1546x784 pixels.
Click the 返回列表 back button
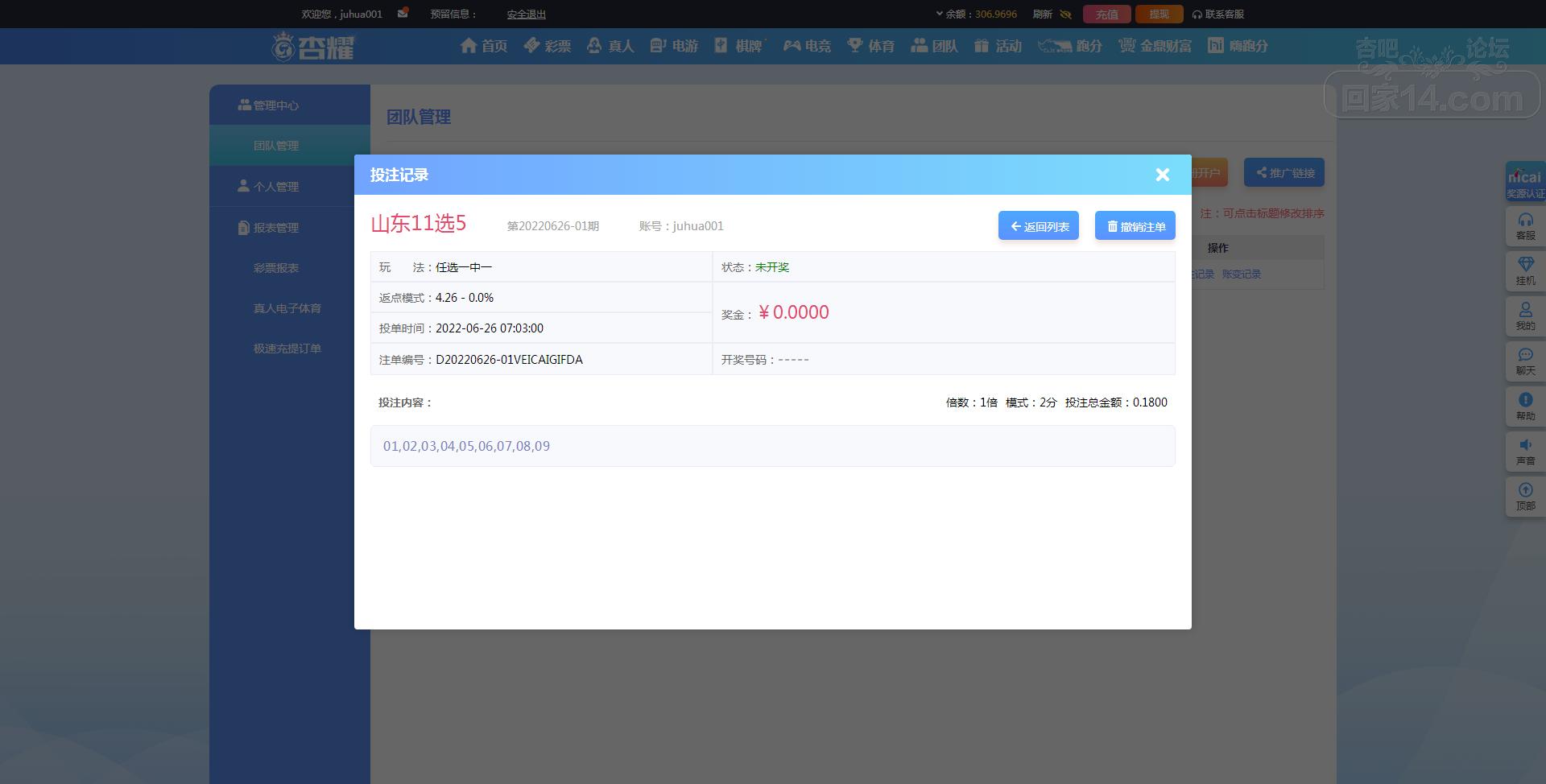click(x=1038, y=226)
